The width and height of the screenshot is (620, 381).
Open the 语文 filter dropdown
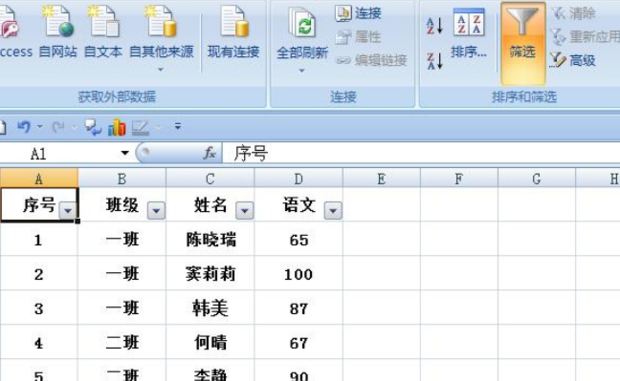tap(333, 210)
